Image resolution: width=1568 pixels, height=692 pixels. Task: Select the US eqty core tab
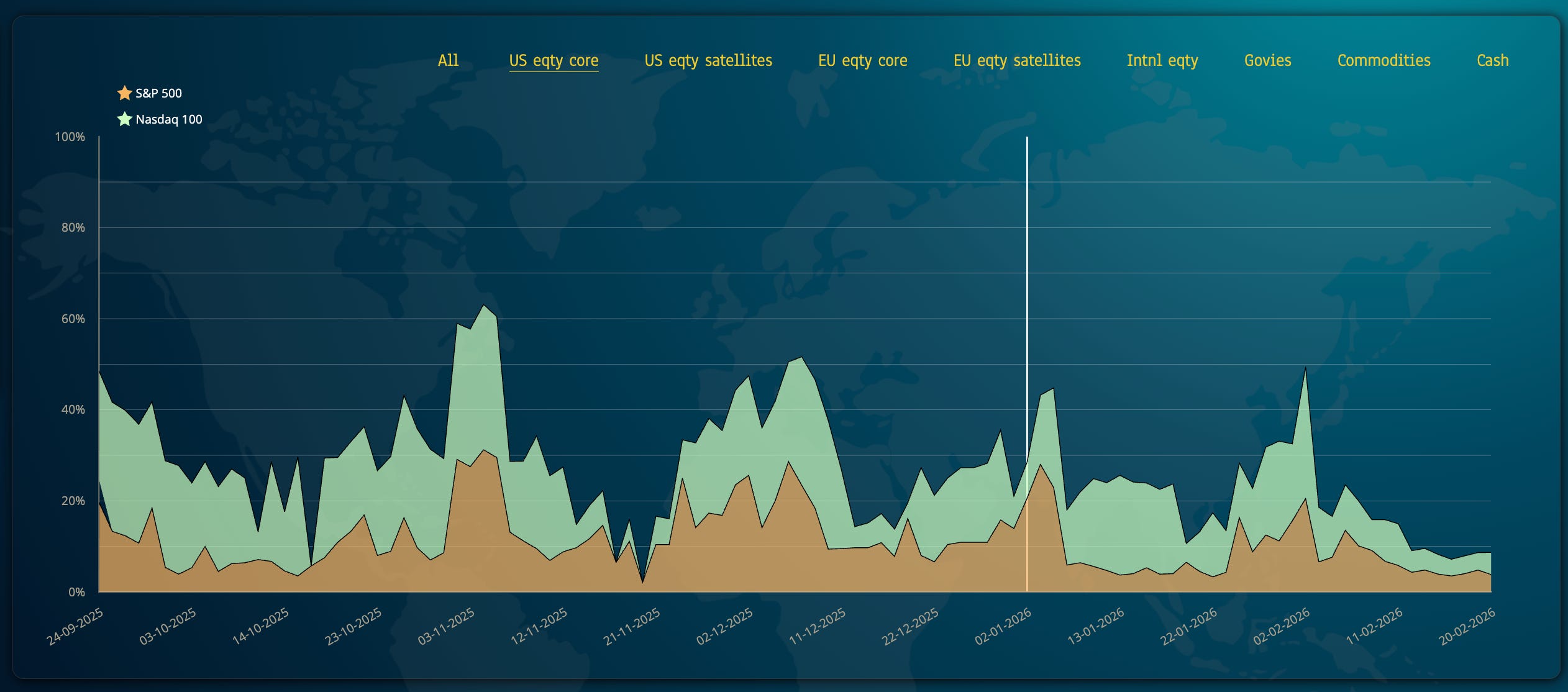click(x=554, y=60)
